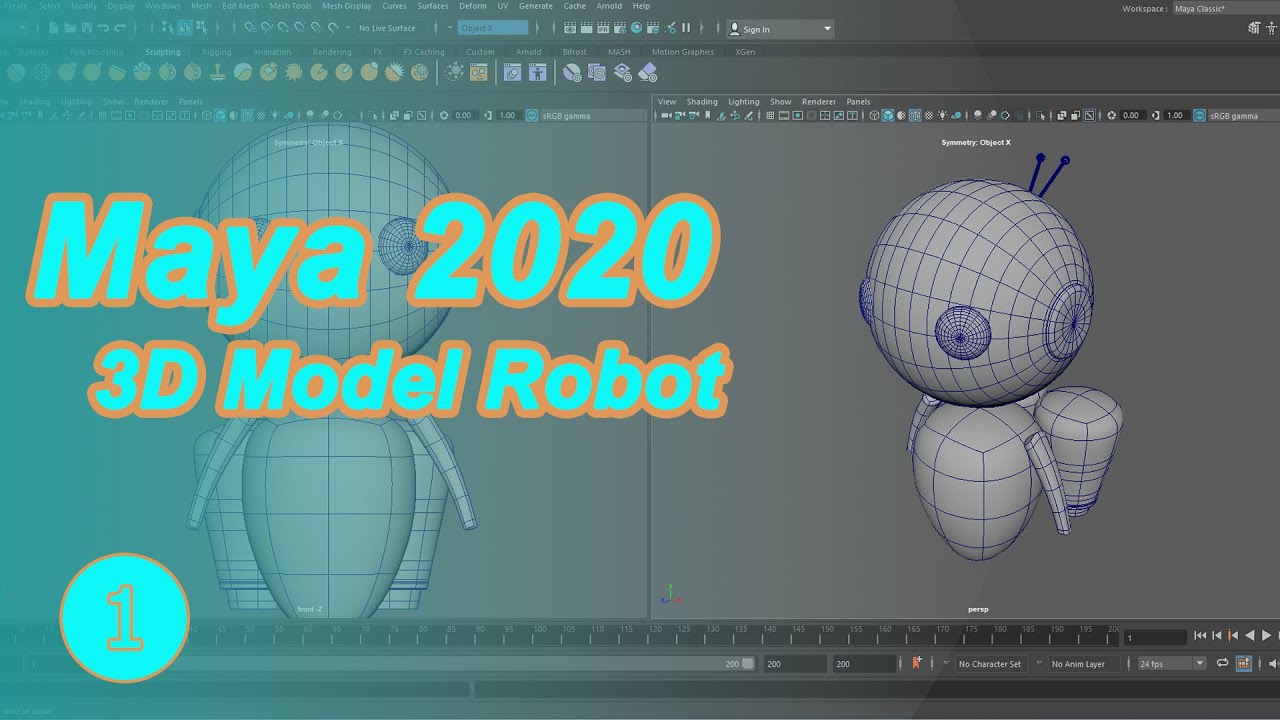
Task: Click the current frame field showing 1
Action: click(x=1155, y=637)
